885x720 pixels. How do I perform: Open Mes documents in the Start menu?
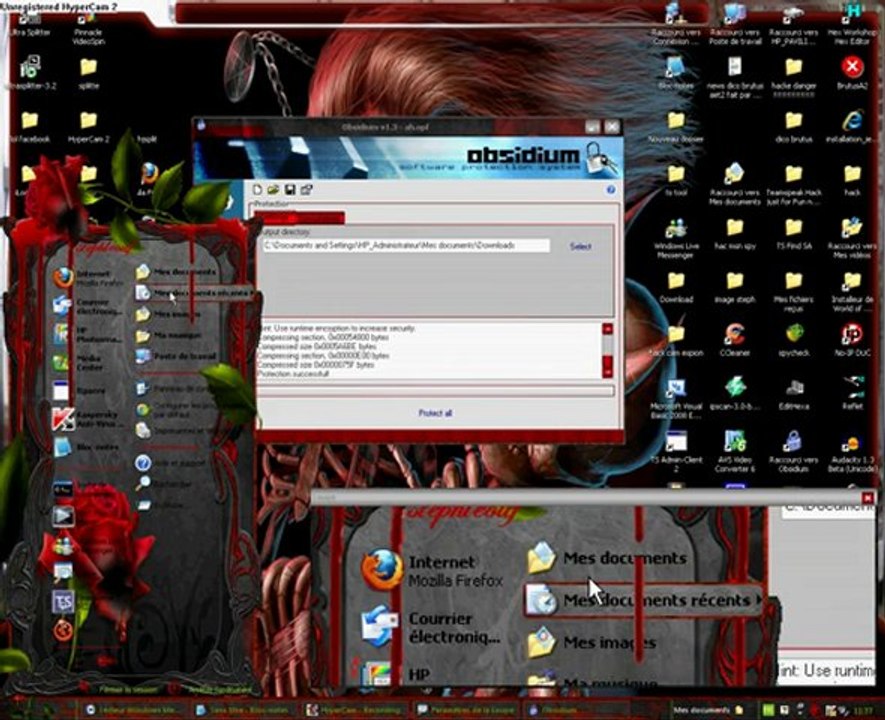pos(177,272)
